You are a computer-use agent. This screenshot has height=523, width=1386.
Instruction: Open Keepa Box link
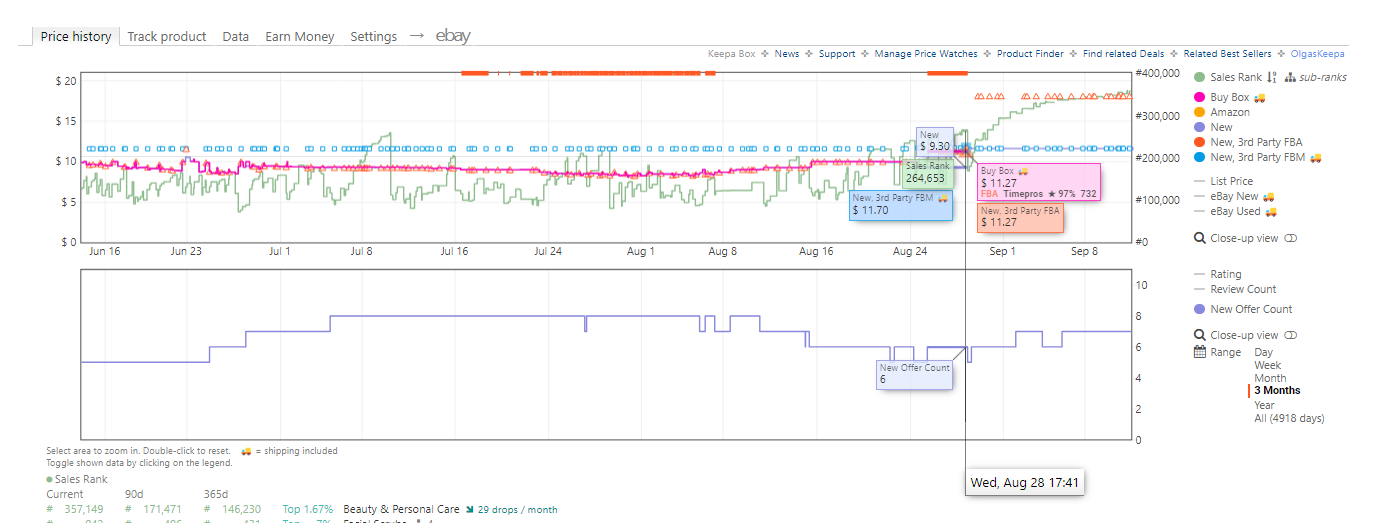(x=732, y=54)
